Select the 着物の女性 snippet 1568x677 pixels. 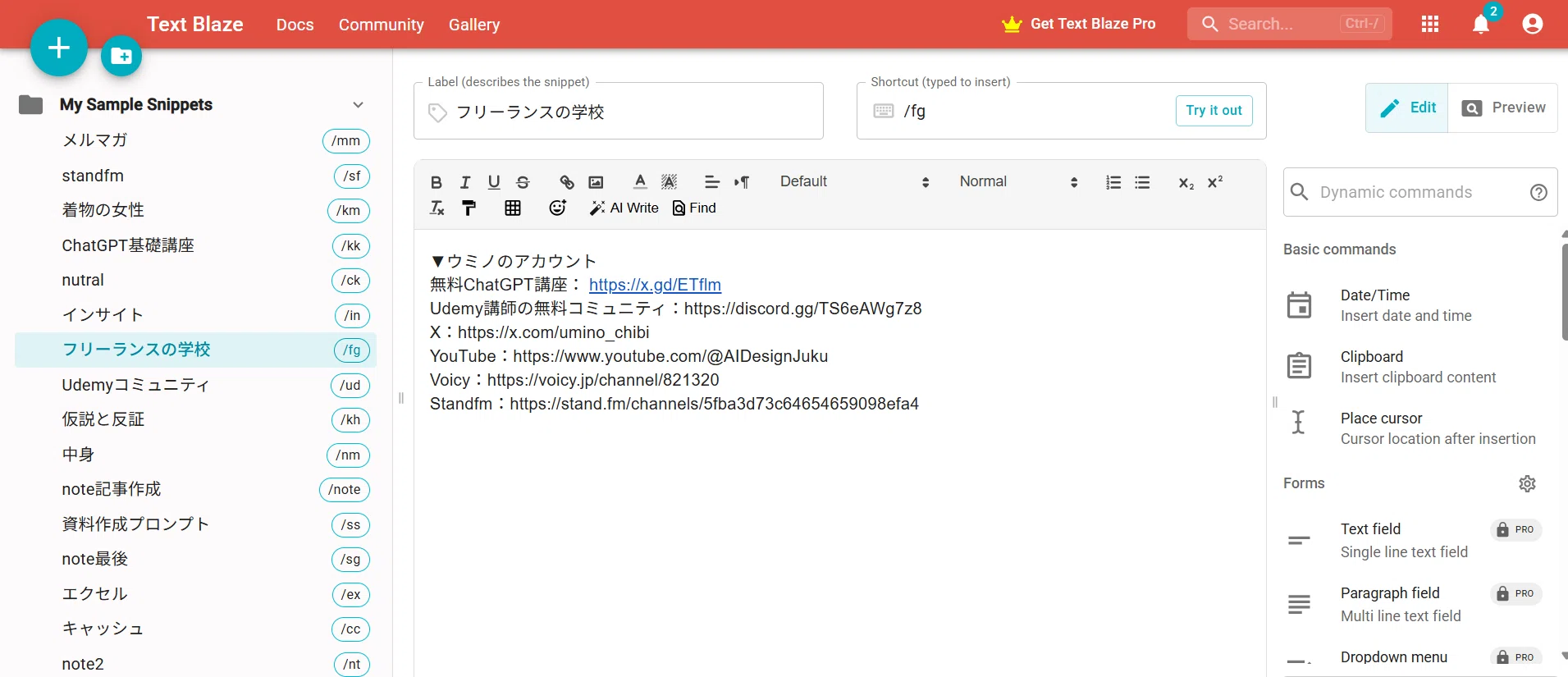click(x=195, y=210)
